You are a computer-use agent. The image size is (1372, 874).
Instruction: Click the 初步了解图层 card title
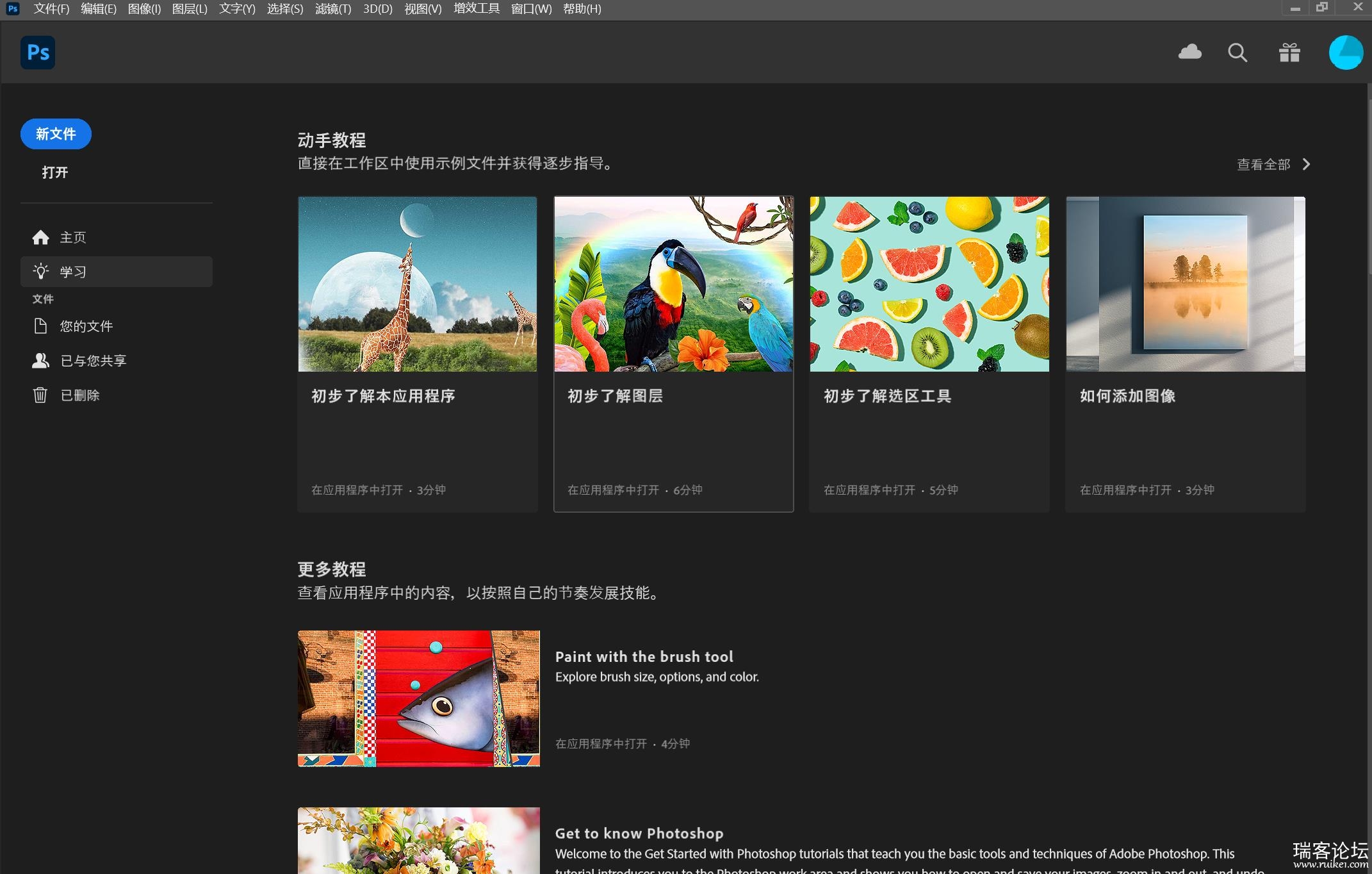click(x=615, y=396)
